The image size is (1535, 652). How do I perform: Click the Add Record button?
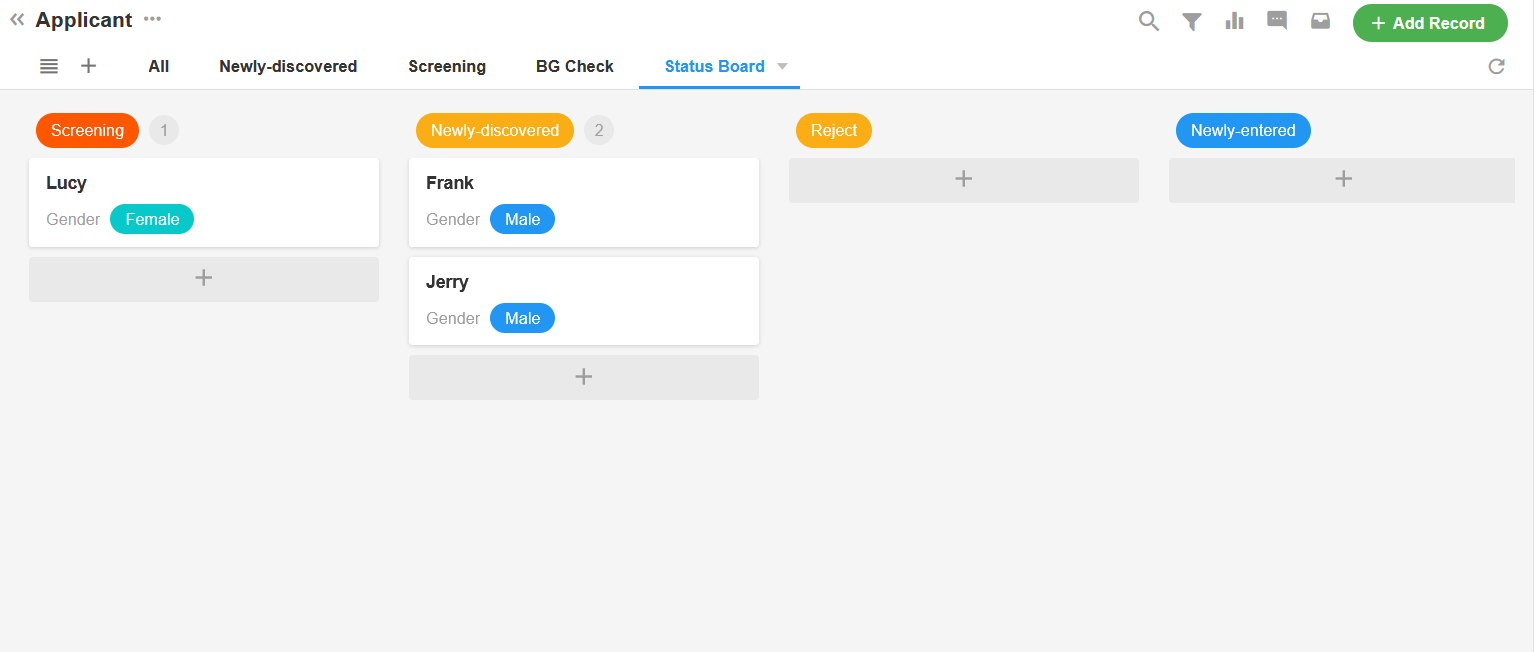[1429, 23]
